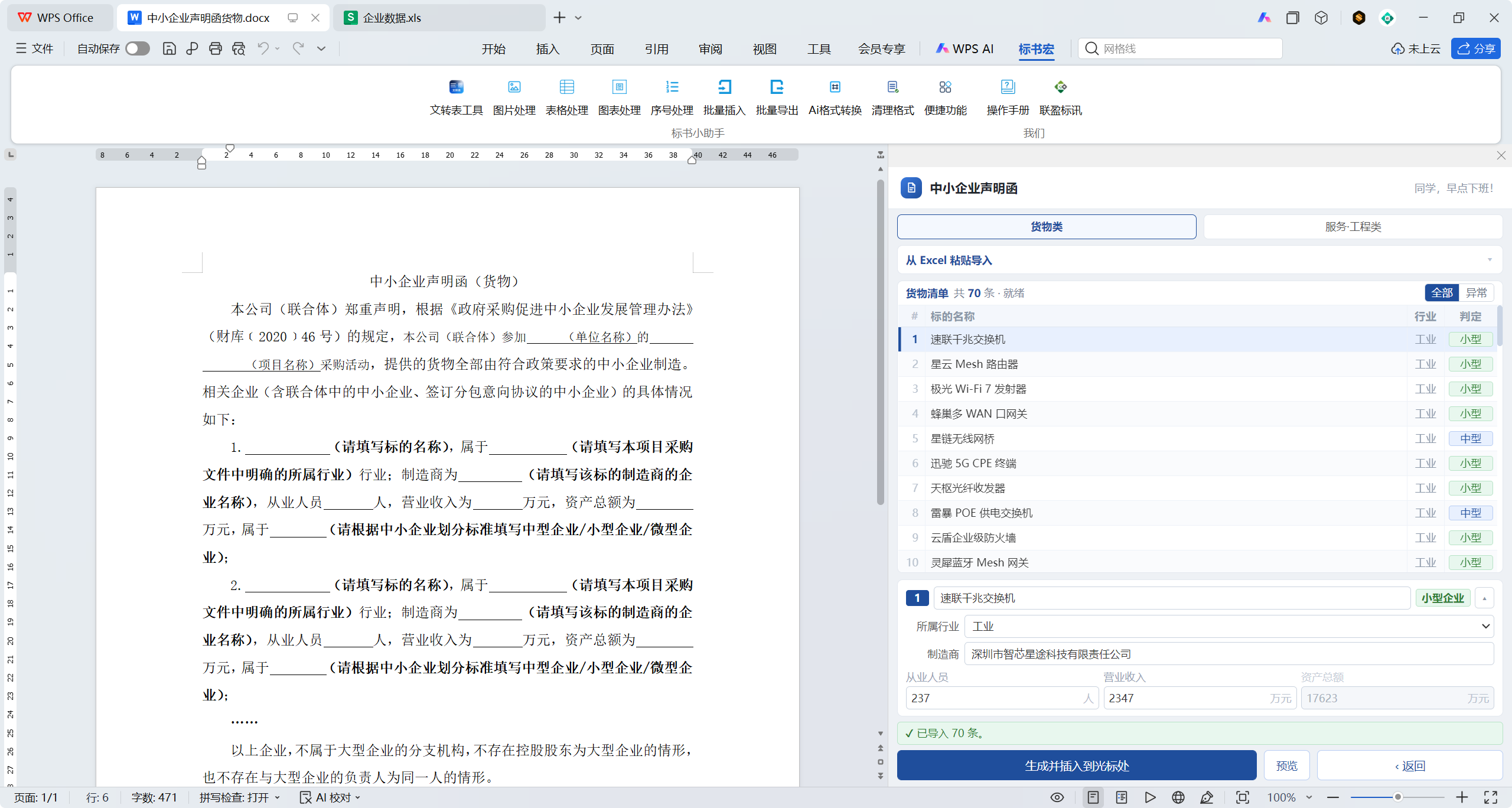Open the 文转表工具 tool
The width and height of the screenshot is (1512, 808).
[x=456, y=97]
